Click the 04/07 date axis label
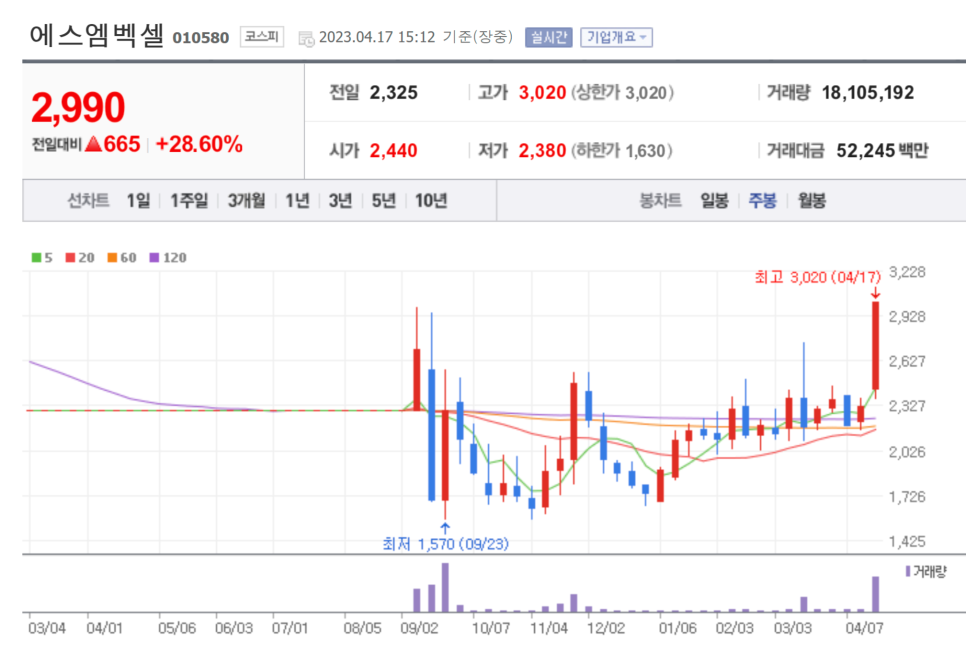 (864, 628)
